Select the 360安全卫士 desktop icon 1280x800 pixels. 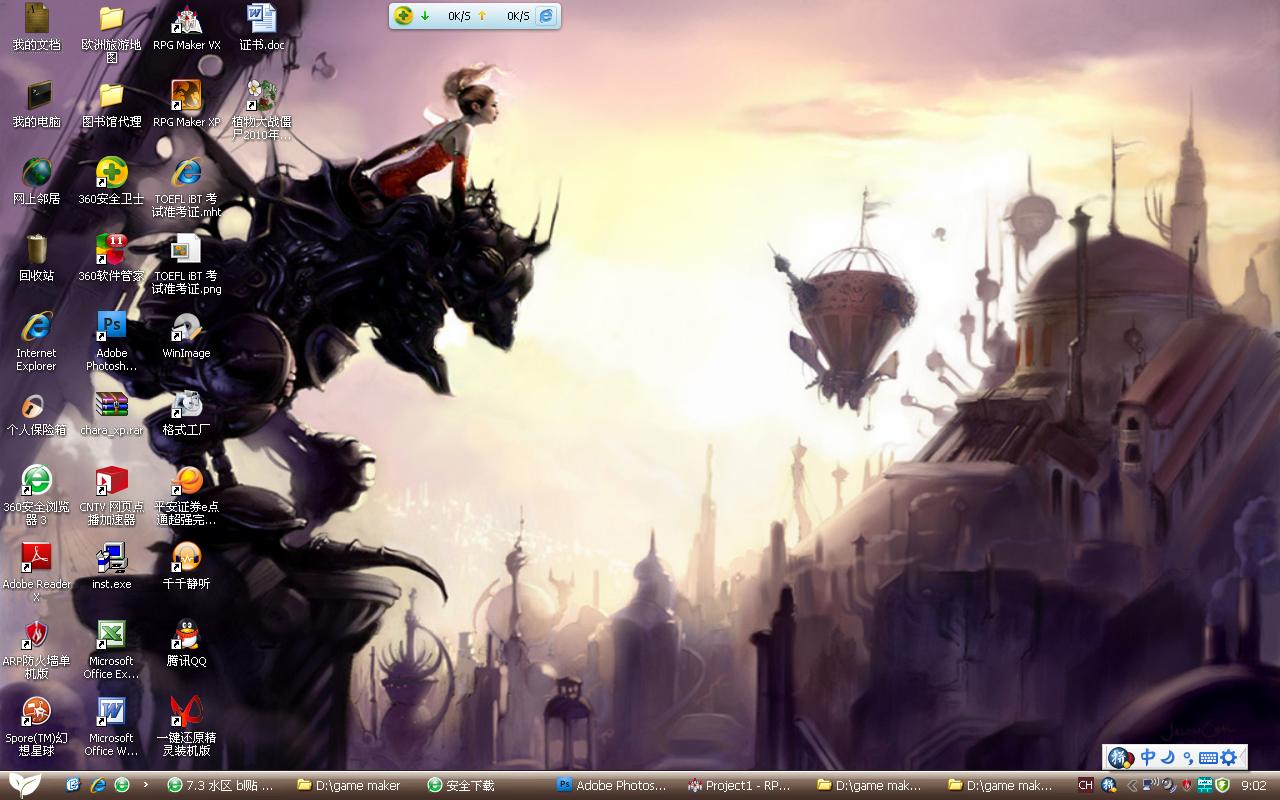(x=111, y=181)
